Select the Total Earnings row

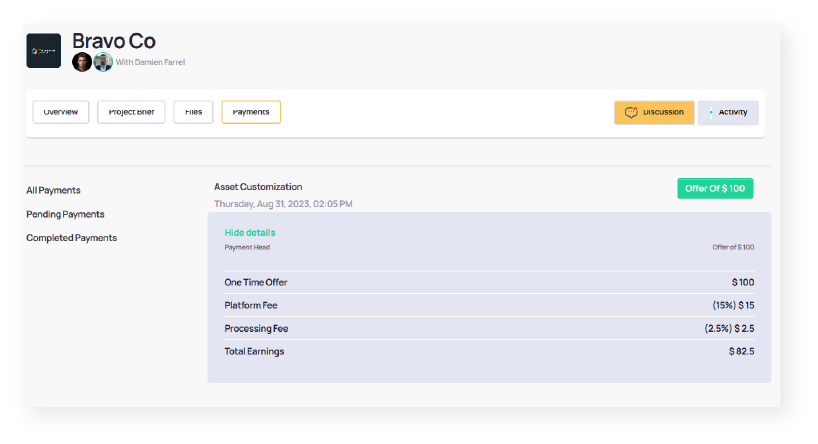click(489, 351)
